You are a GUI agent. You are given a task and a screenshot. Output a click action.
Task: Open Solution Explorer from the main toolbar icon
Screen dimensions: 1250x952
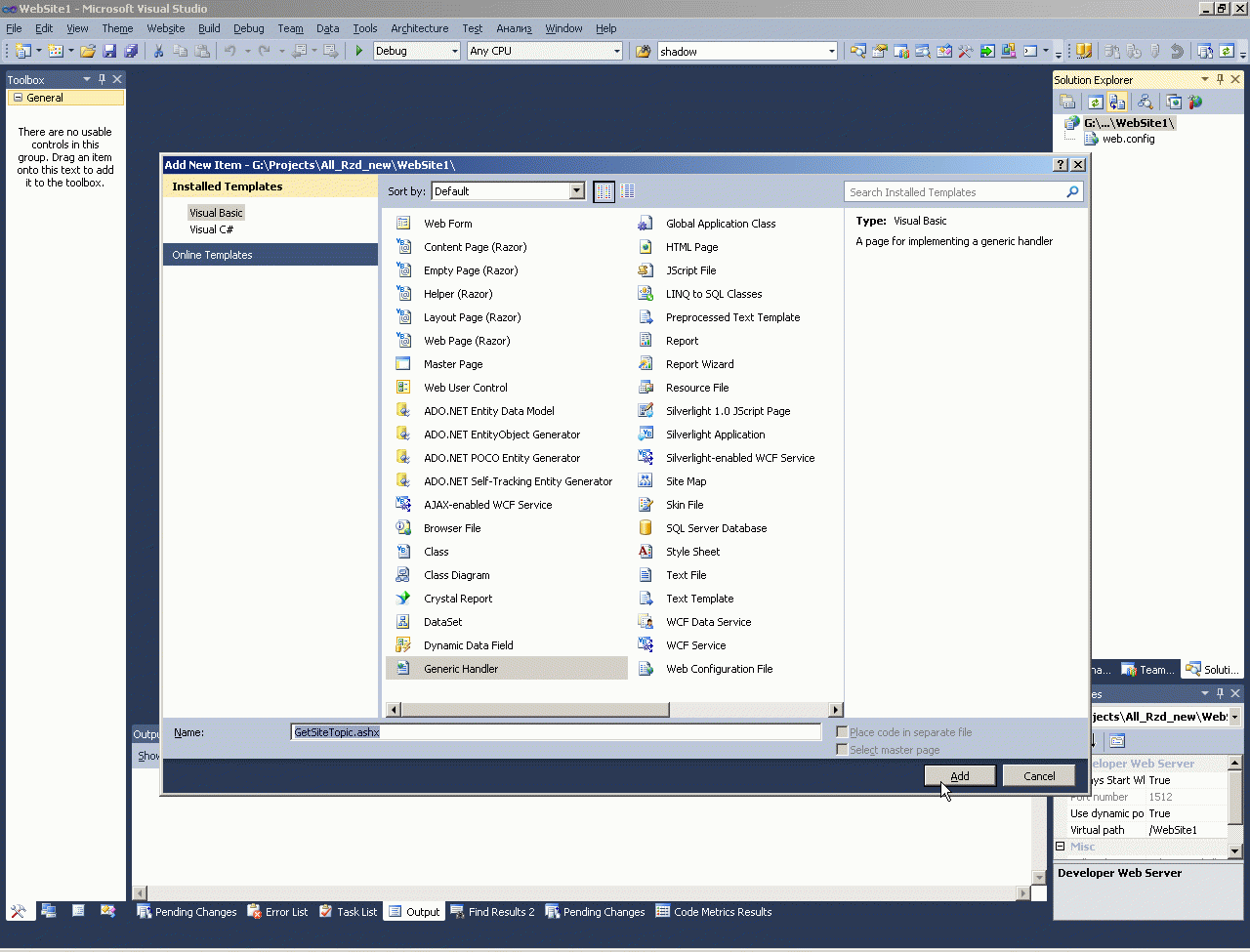858,51
